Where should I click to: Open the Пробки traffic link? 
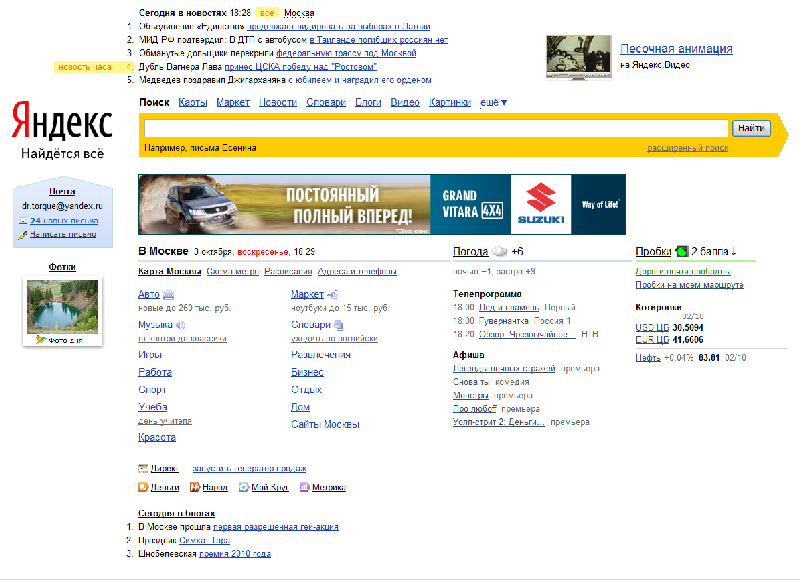click(x=653, y=251)
